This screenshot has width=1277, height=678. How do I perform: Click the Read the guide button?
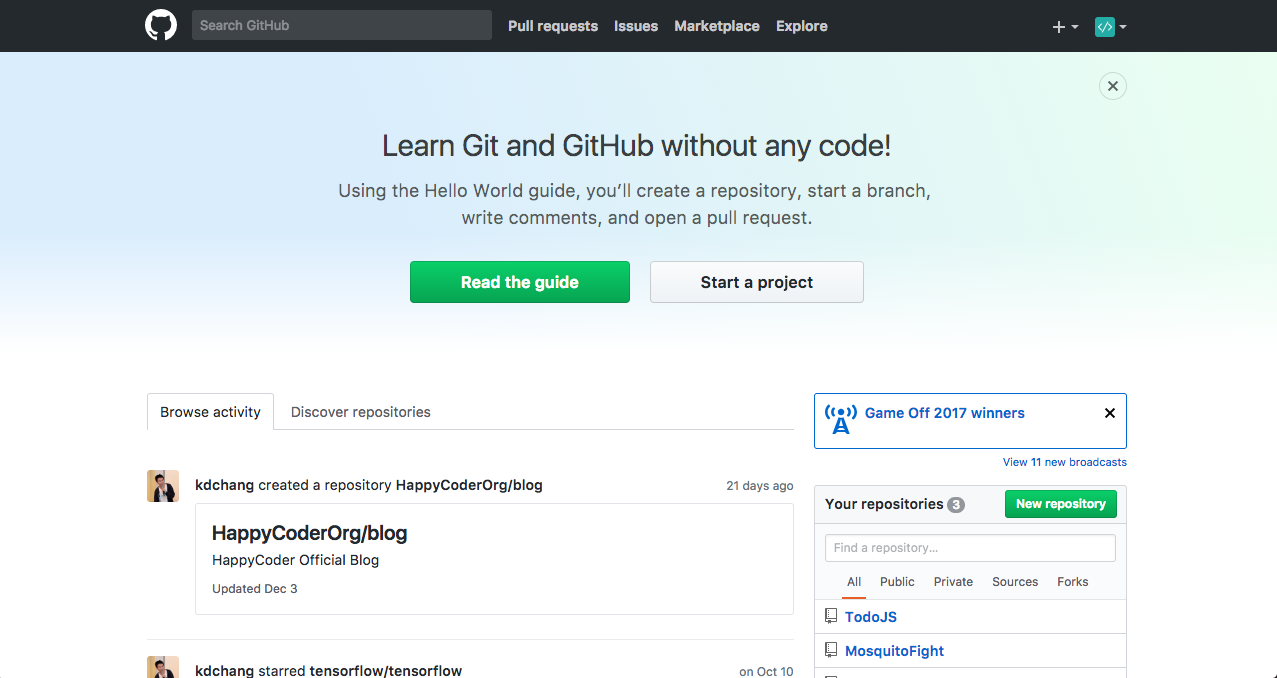tap(519, 282)
